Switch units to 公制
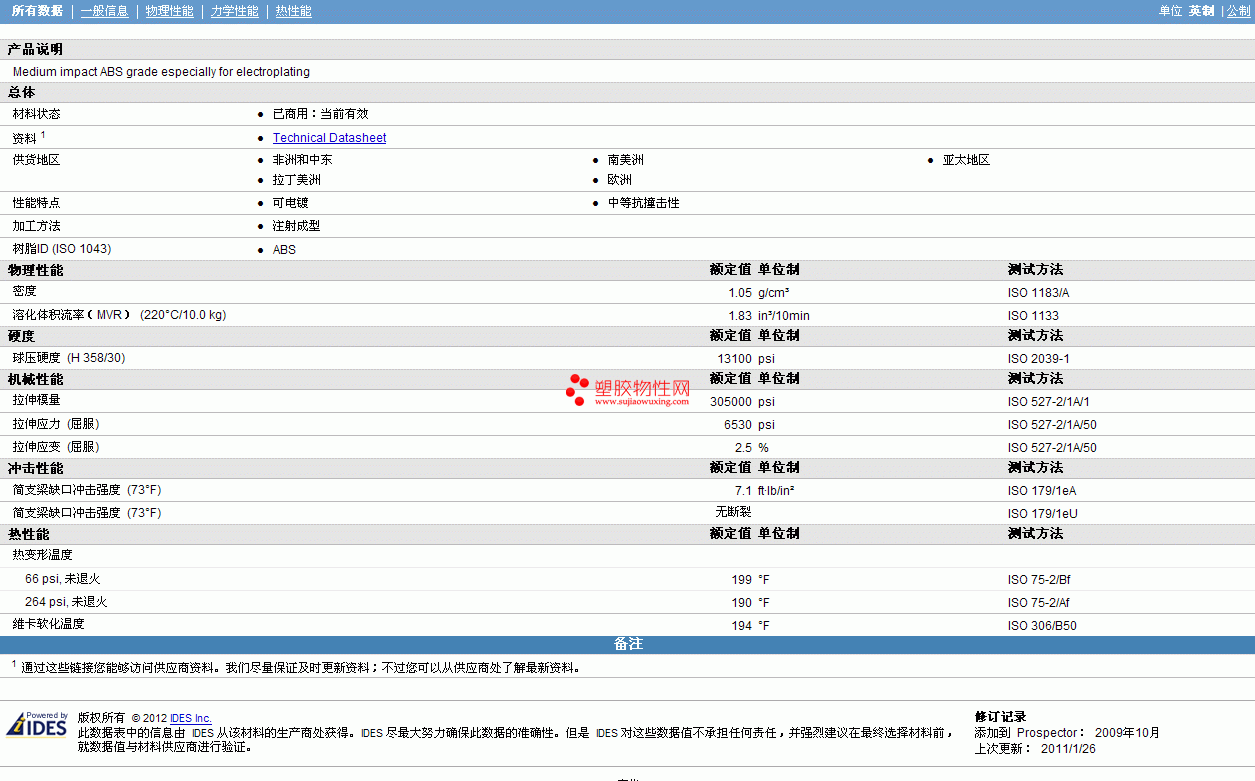Viewport: 1255px width, 781px height. pyautogui.click(x=1238, y=11)
